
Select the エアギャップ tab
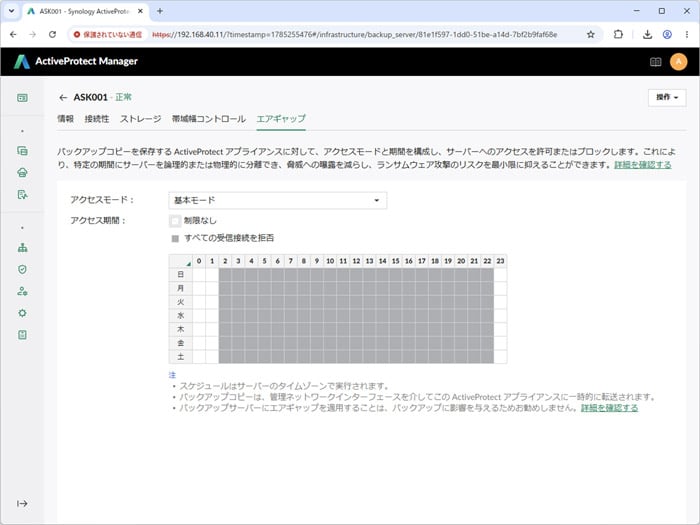[281, 119]
